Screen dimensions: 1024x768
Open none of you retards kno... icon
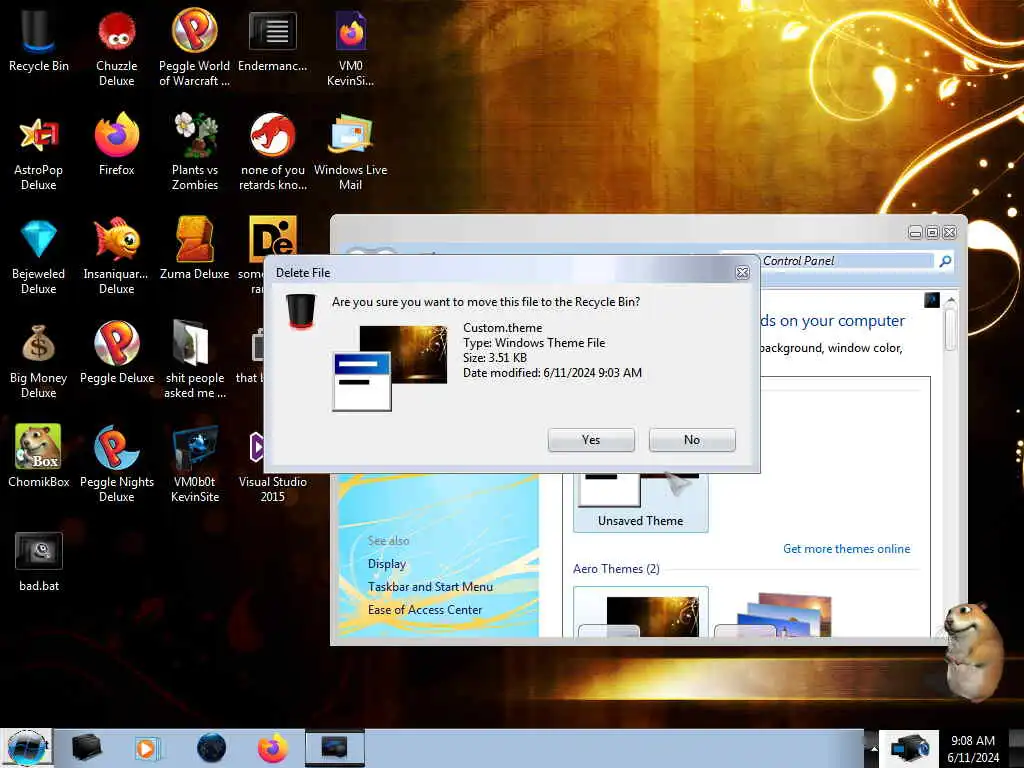click(272, 152)
